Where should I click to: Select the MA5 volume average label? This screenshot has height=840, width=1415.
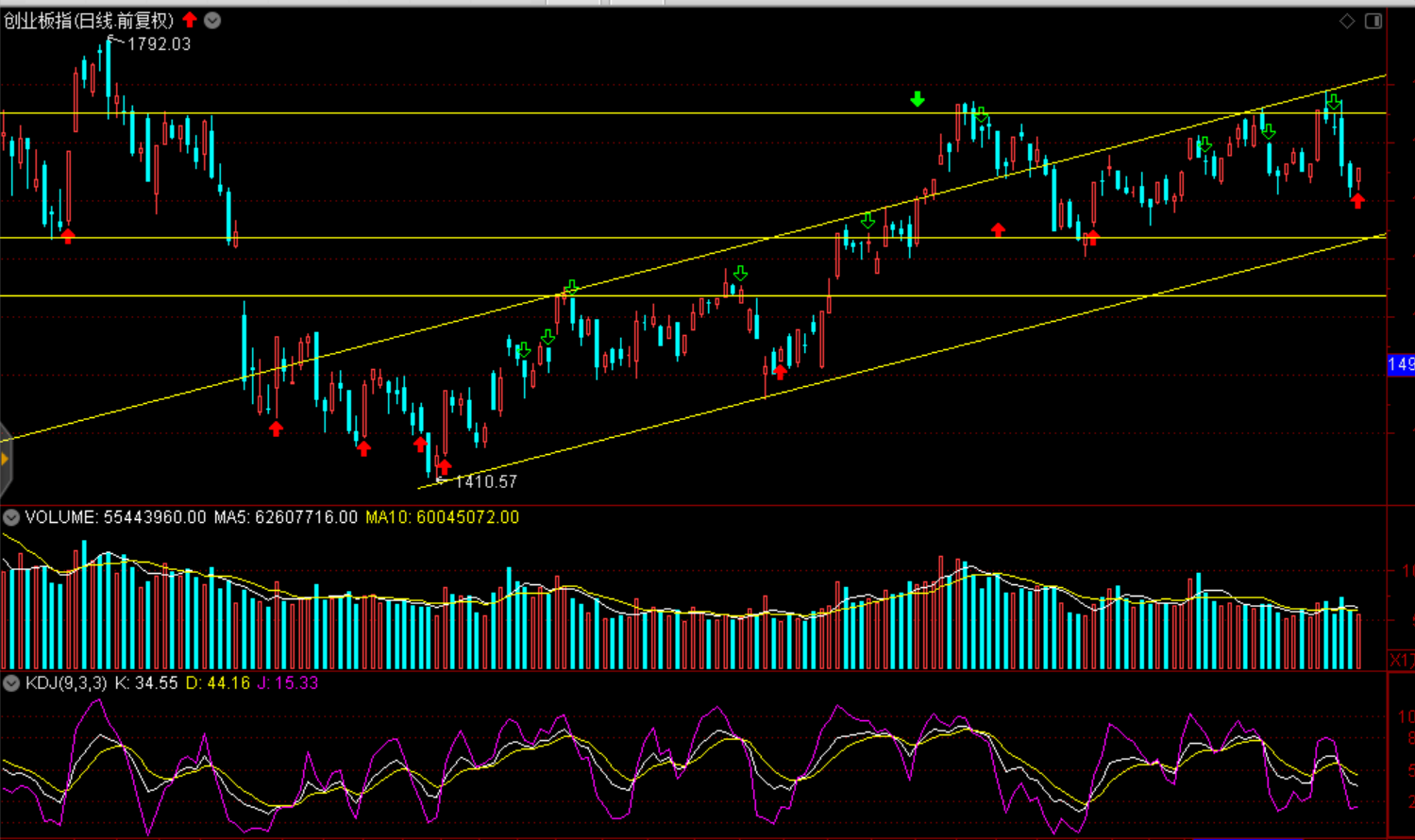(x=285, y=517)
